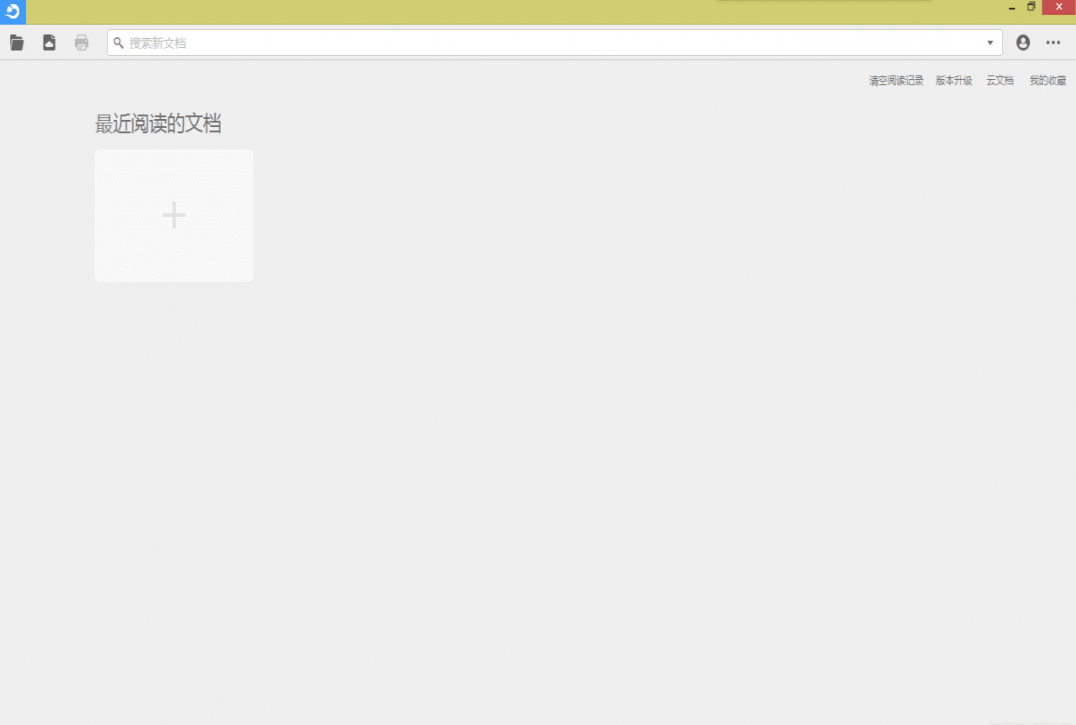The image size is (1076, 725).
Task: Click 清空阅读记录 to clear reading history
Action: (896, 81)
